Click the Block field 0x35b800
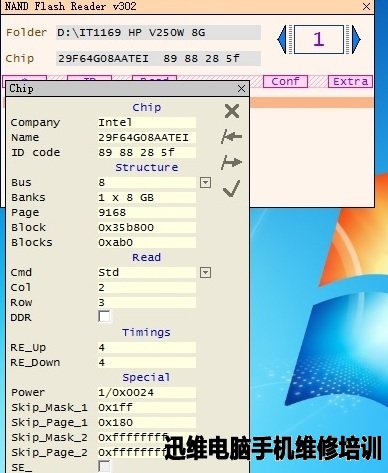 147,227
